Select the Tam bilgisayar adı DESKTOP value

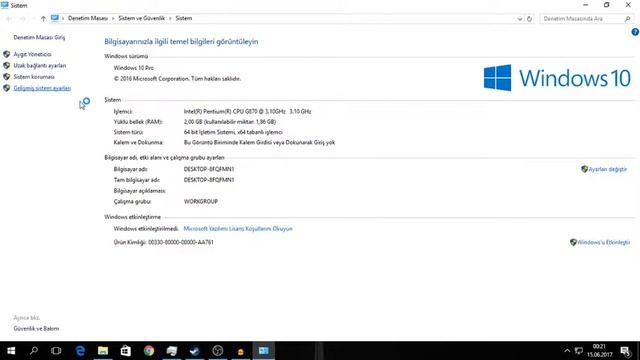pyautogui.click(x=209, y=180)
